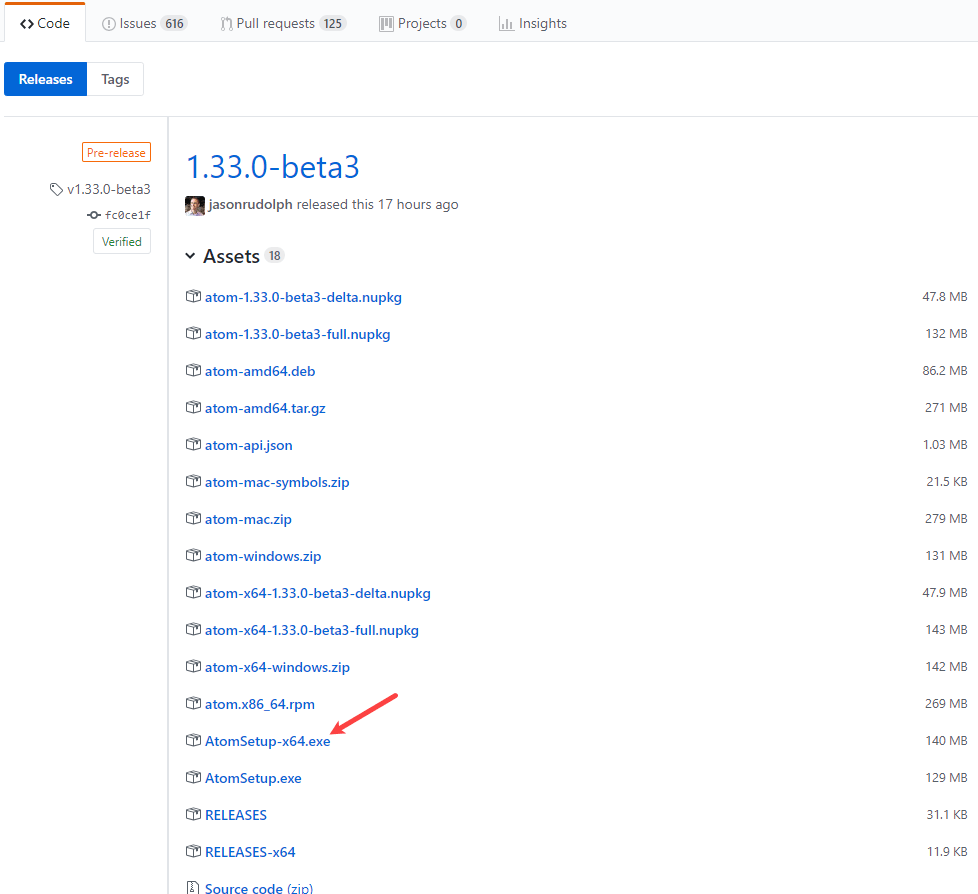Click the Pre-release label
This screenshot has width=978, height=894.
tap(116, 152)
